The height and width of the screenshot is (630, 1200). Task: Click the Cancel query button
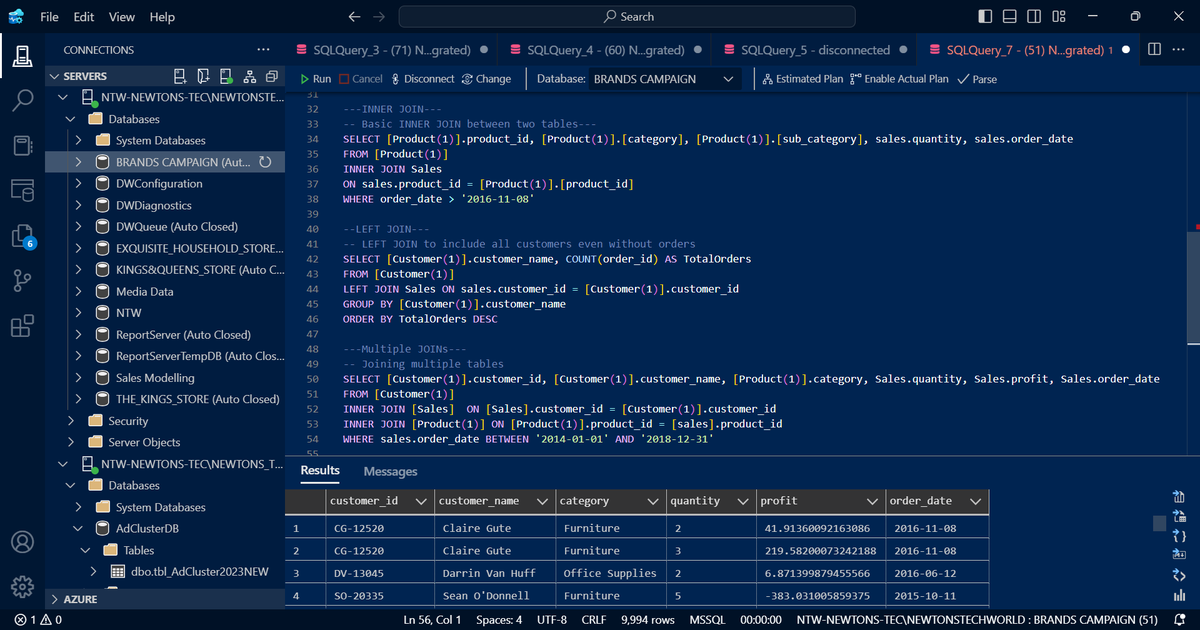(x=361, y=79)
